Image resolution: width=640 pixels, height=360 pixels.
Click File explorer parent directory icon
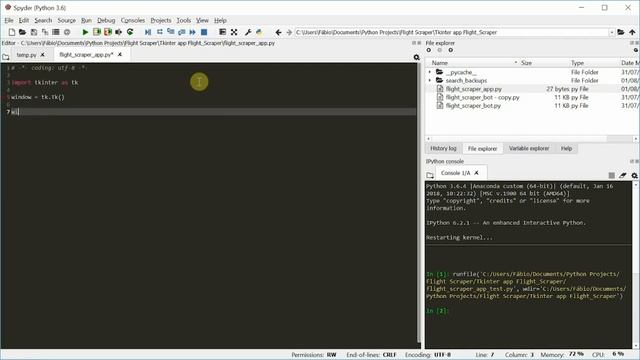(451, 50)
